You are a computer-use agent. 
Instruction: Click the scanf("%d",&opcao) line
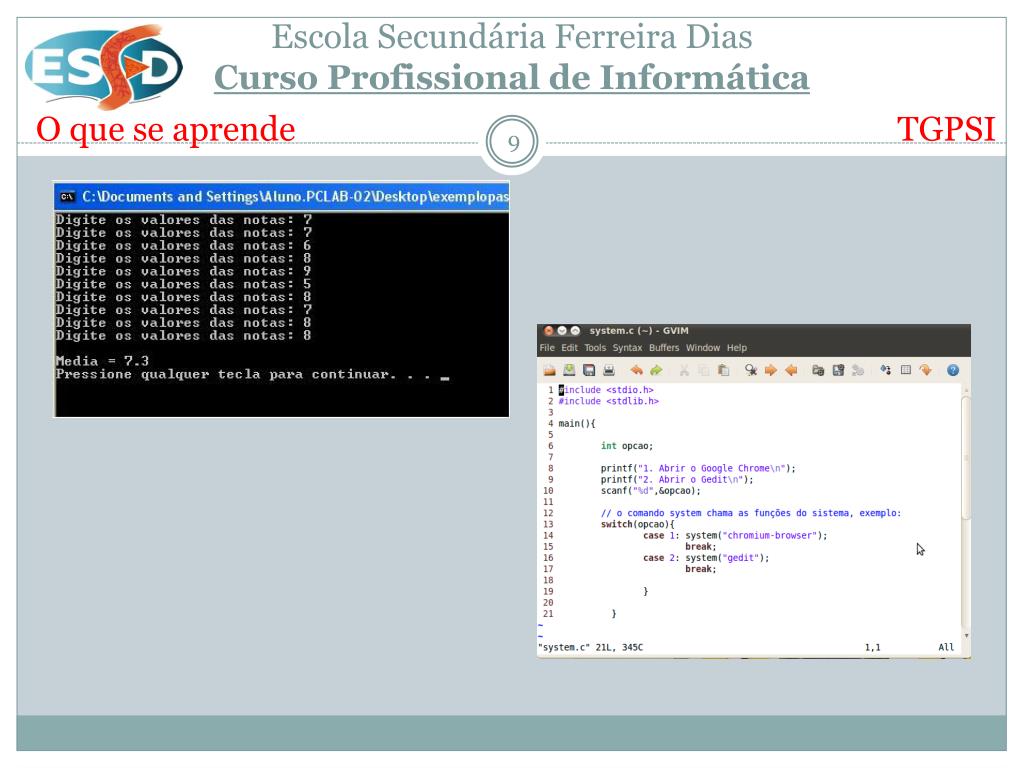click(650, 490)
